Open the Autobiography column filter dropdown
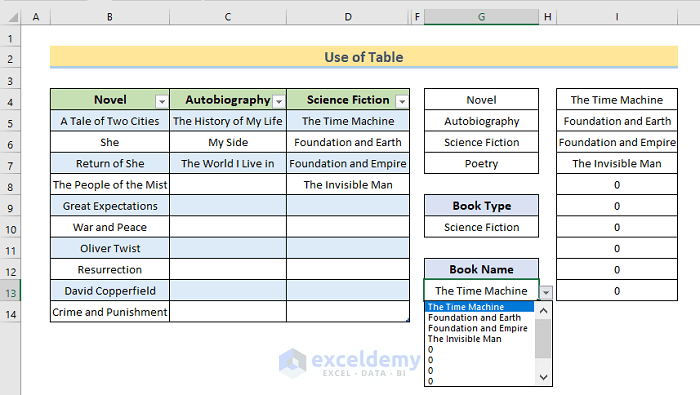 279,102
